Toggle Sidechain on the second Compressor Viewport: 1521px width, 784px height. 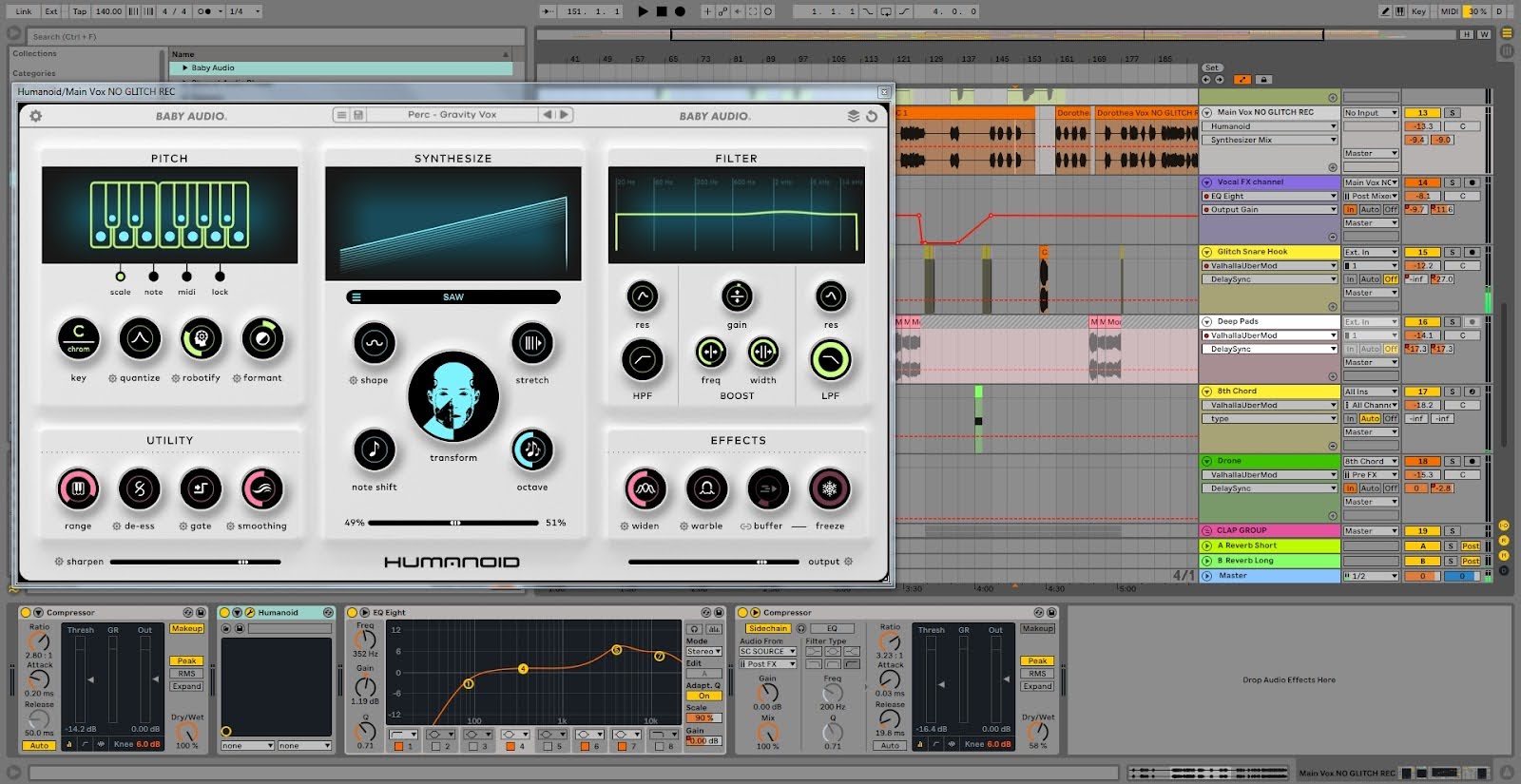(x=767, y=628)
